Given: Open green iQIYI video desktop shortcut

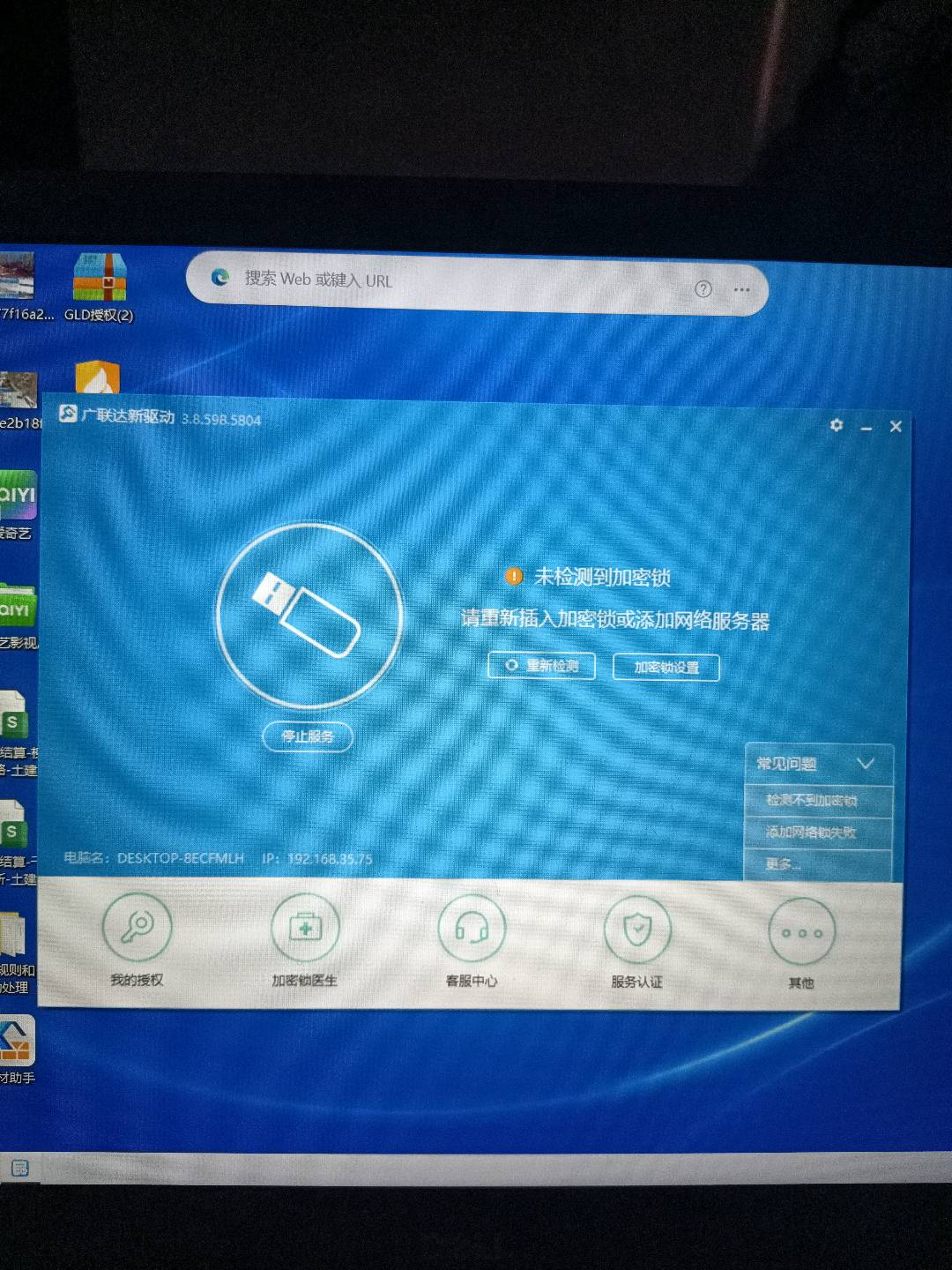Looking at the screenshot, I should [x=18, y=616].
